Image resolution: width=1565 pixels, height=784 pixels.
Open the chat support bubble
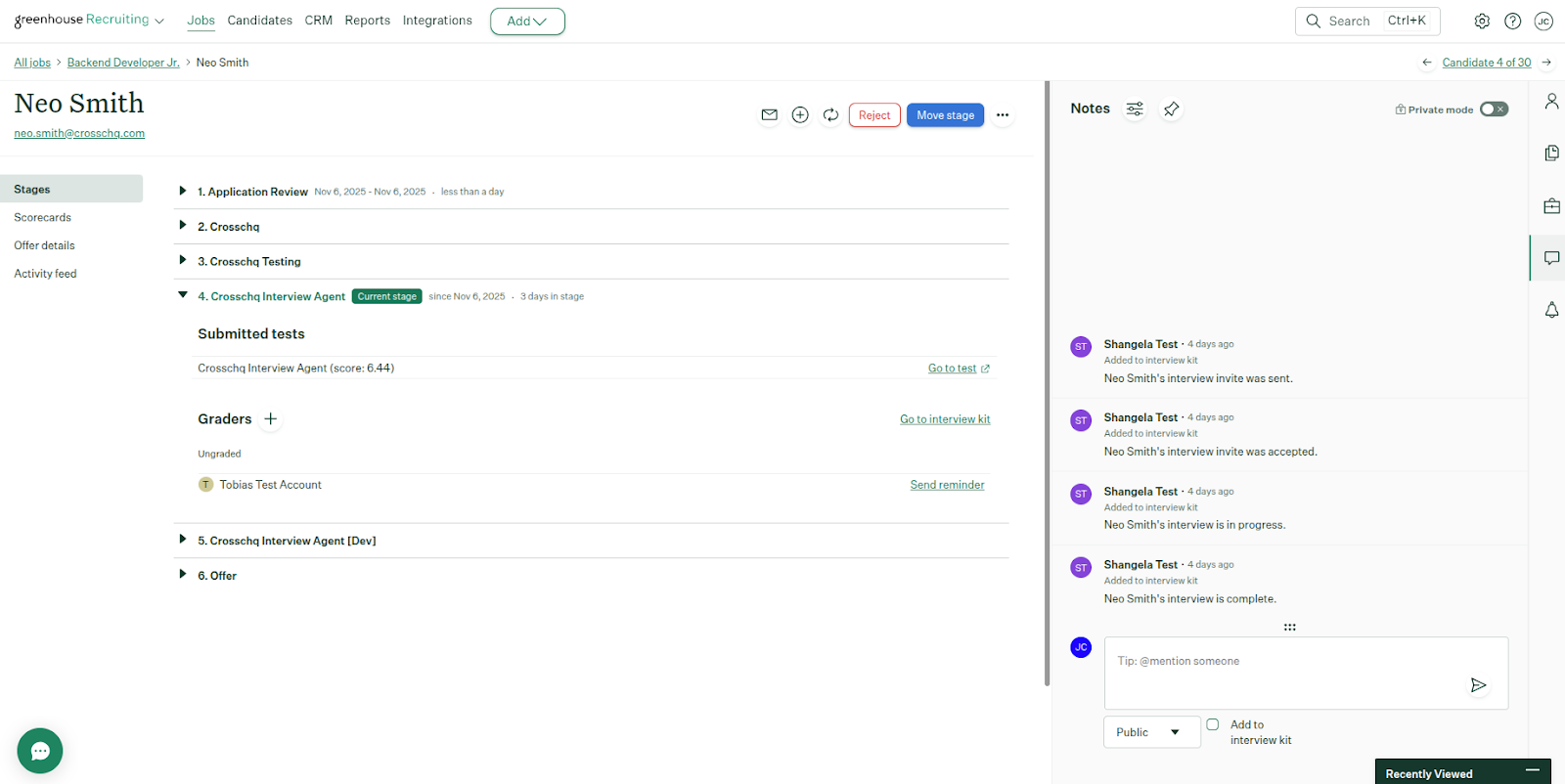(x=40, y=751)
